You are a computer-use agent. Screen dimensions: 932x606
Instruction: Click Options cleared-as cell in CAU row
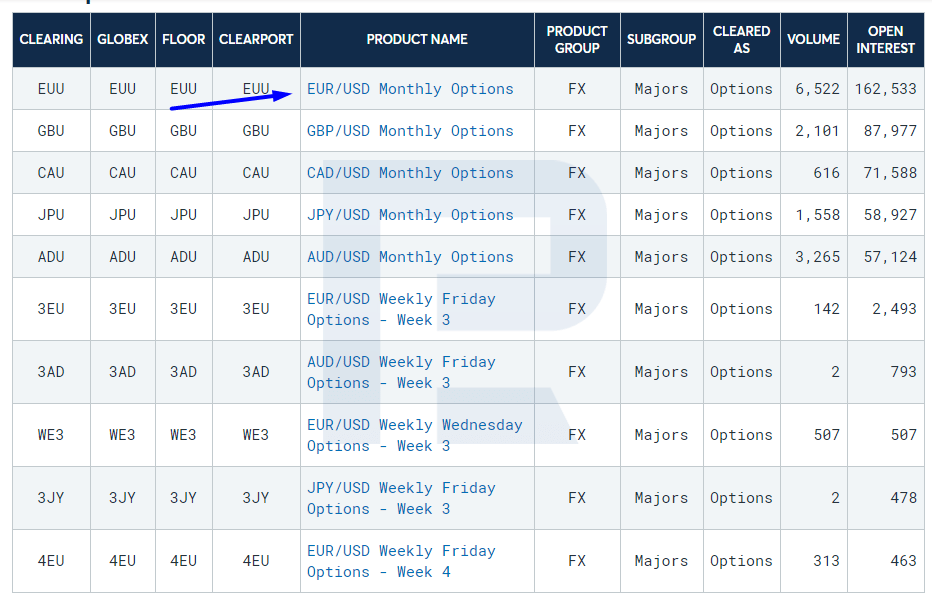(741, 173)
